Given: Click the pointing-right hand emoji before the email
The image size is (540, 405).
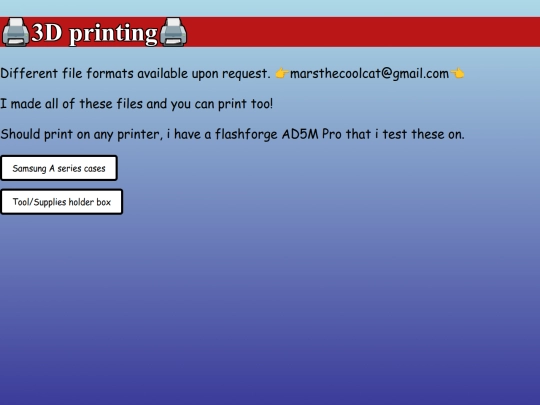Looking at the screenshot, I should (x=282, y=73).
